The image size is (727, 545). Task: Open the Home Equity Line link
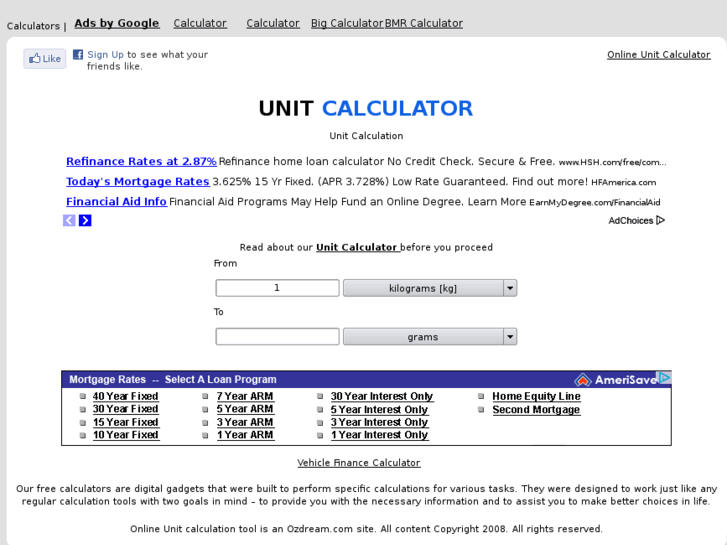click(x=536, y=396)
